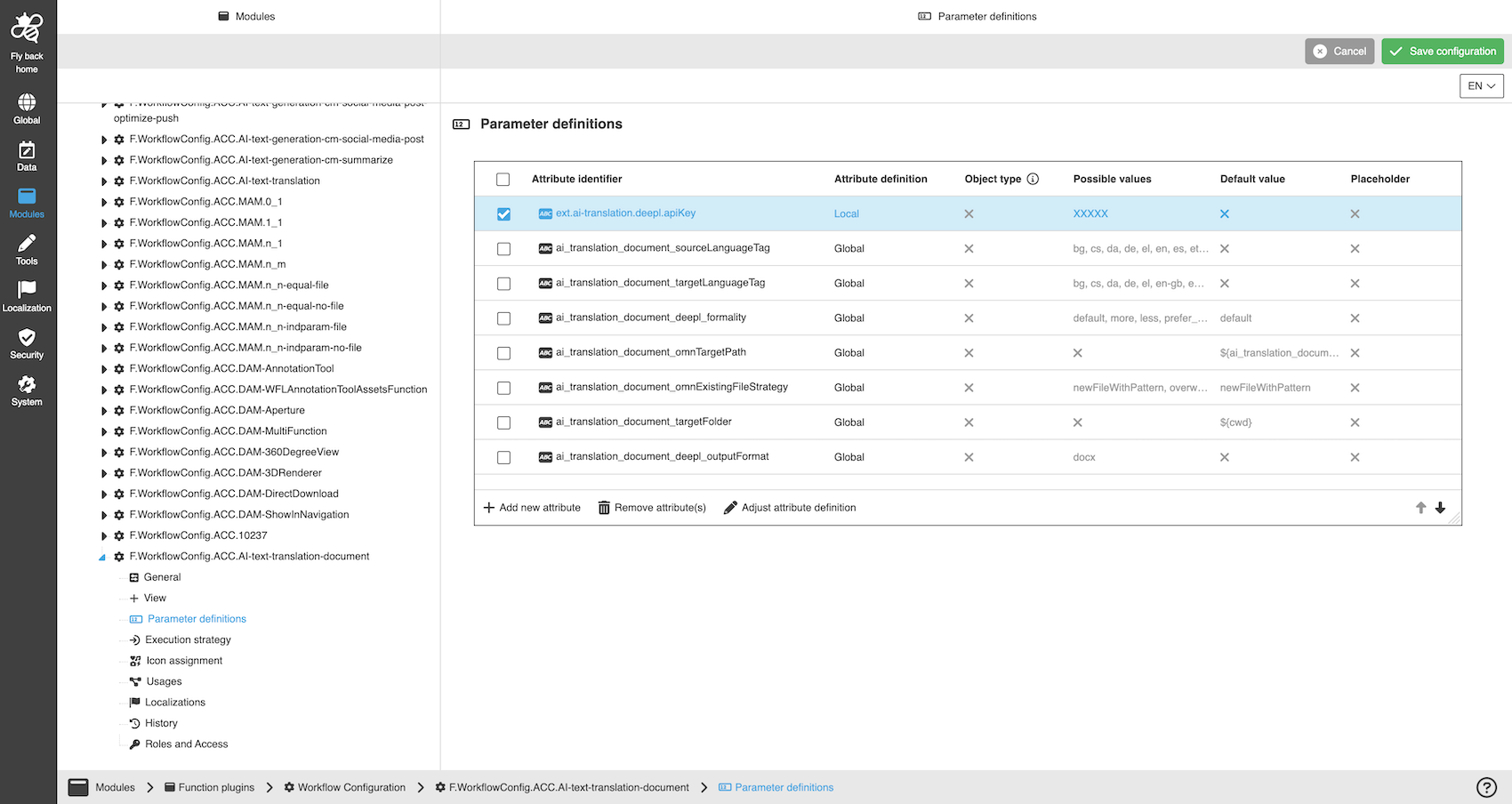Image resolution: width=1512 pixels, height=804 pixels.
Task: Open Execution strategy in the tree
Action: (x=188, y=639)
